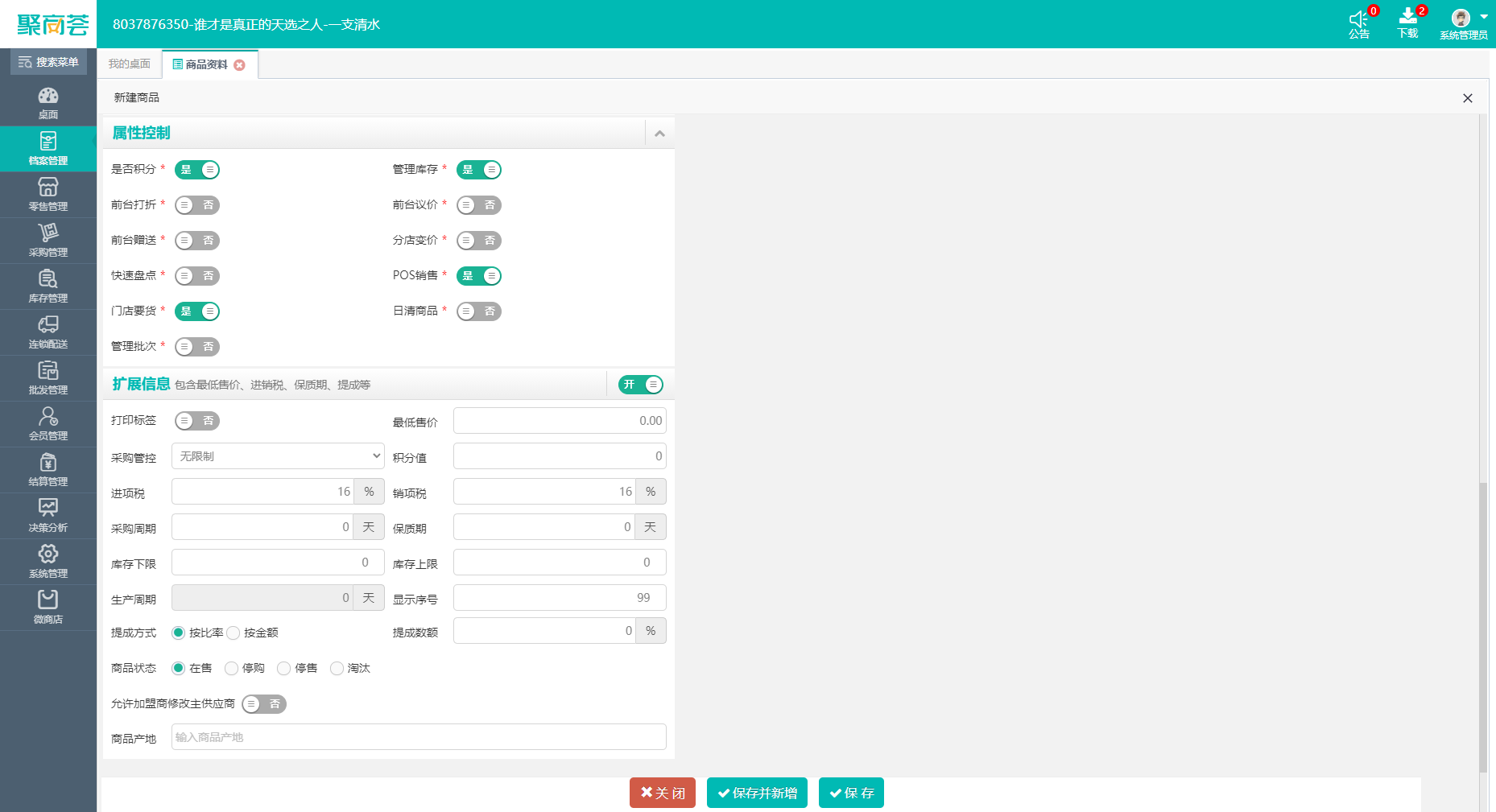This screenshot has height=812, width=1496.
Task: Click 提成数额 input field
Action: tap(544, 631)
